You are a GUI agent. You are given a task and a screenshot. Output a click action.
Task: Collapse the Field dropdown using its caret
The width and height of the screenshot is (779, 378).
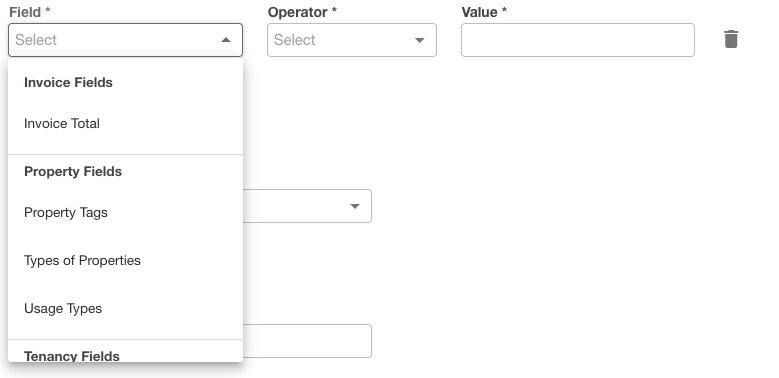tap(226, 40)
